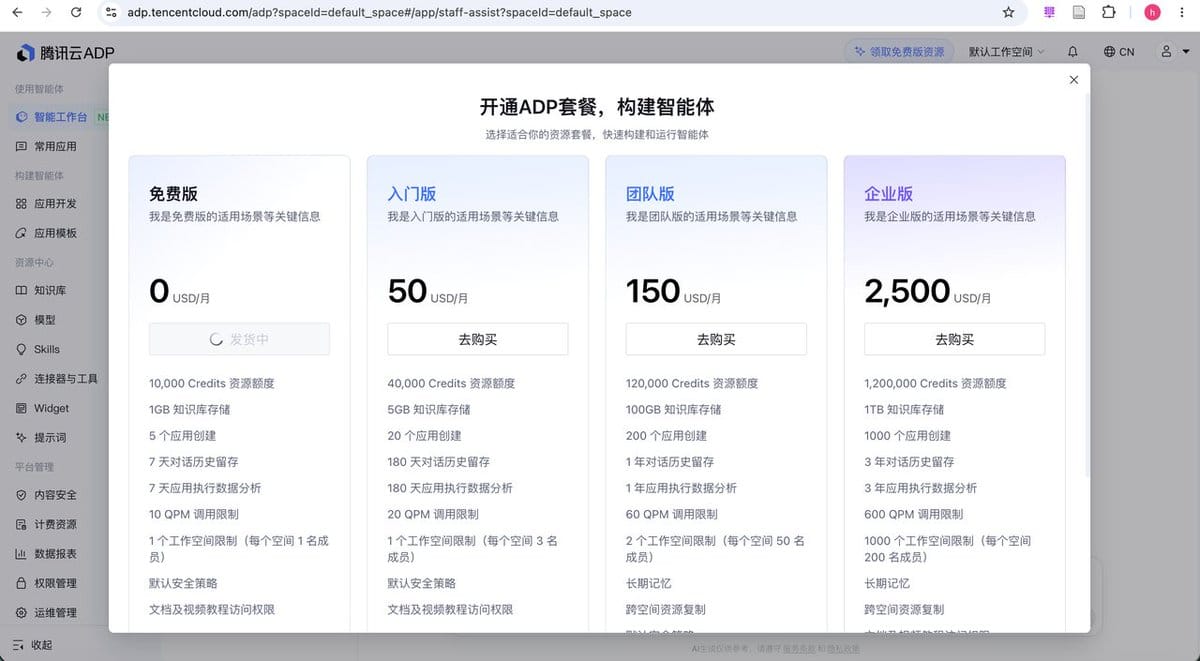1200x661 pixels.
Task: Reload the page with refresh icon
Action: point(77,13)
